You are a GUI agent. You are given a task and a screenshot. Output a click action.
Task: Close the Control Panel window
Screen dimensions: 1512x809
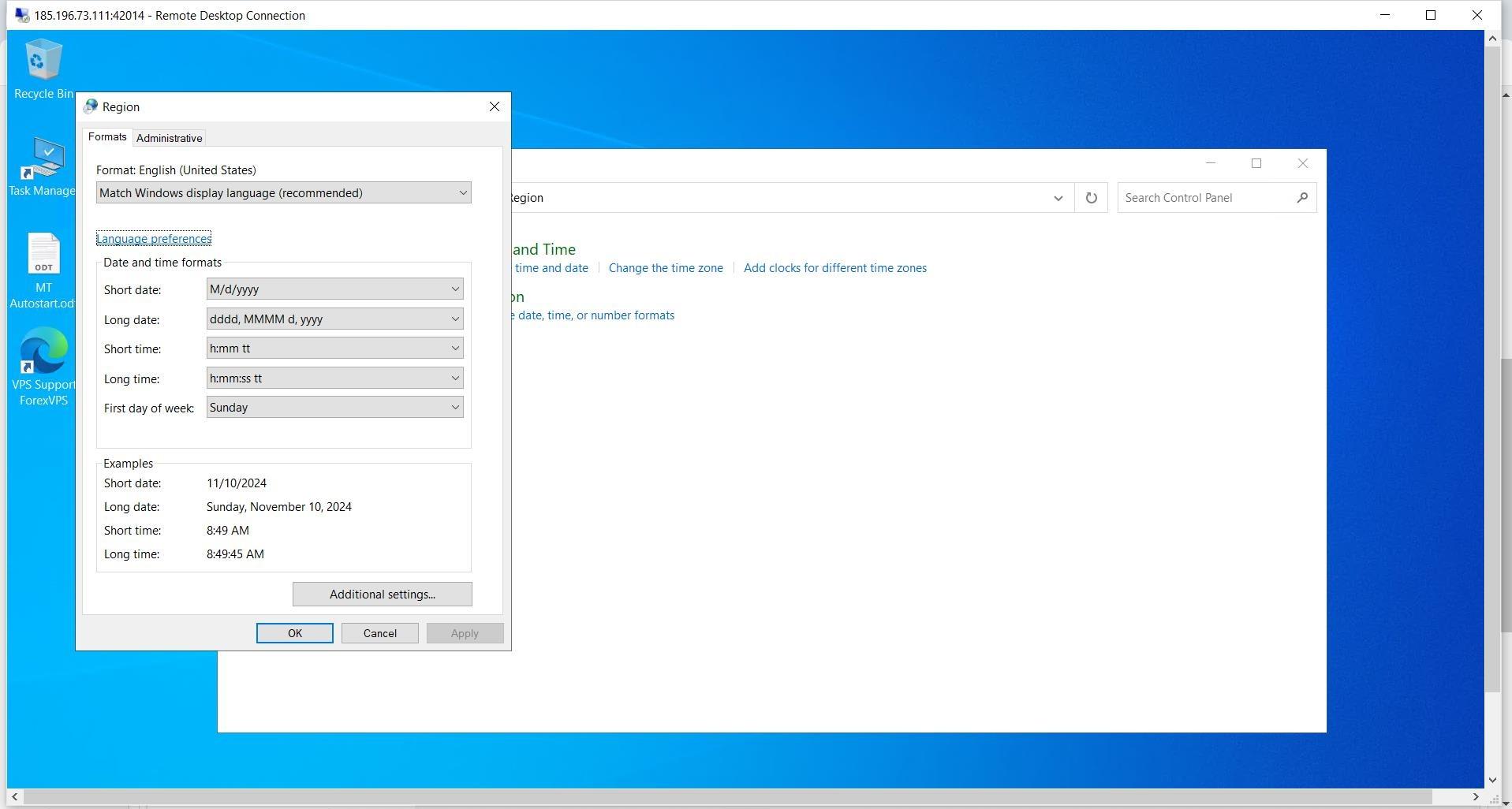(1302, 163)
